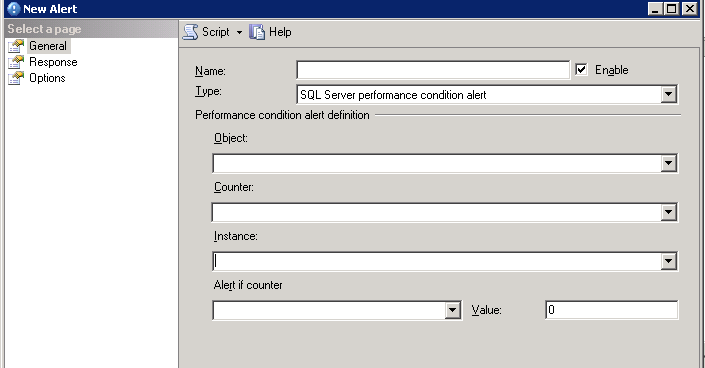This screenshot has width=705, height=368.
Task: Focus the Name input field
Action: point(433,70)
